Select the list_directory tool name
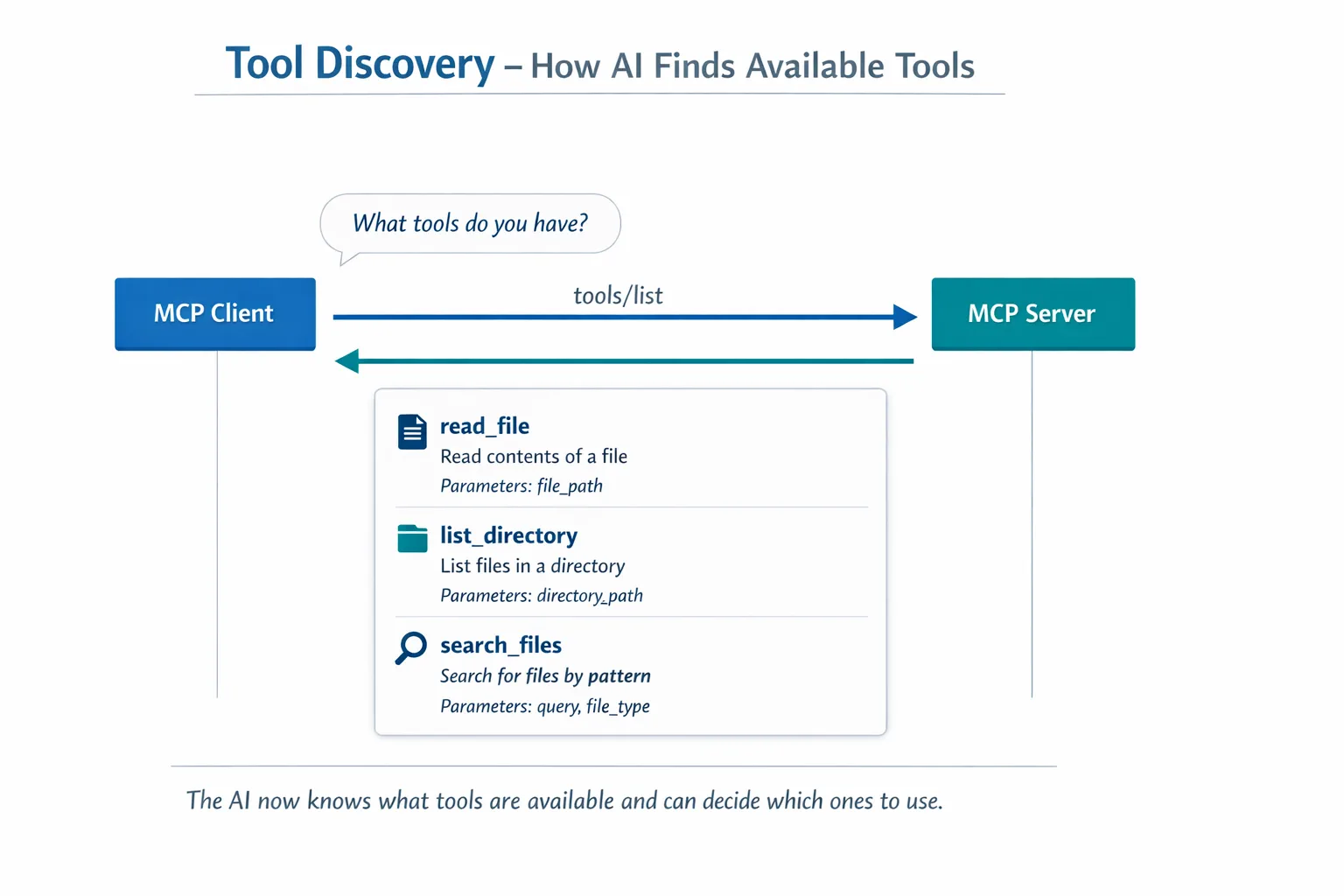This screenshot has width=1344, height=896. coord(508,535)
